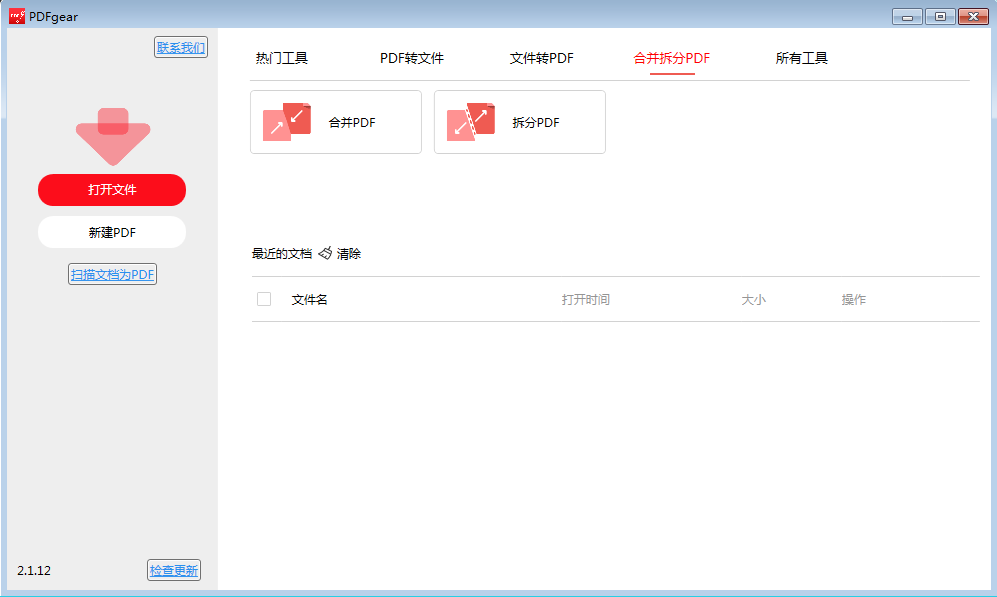Click the merge PDF (合并PDF) icon

288,122
